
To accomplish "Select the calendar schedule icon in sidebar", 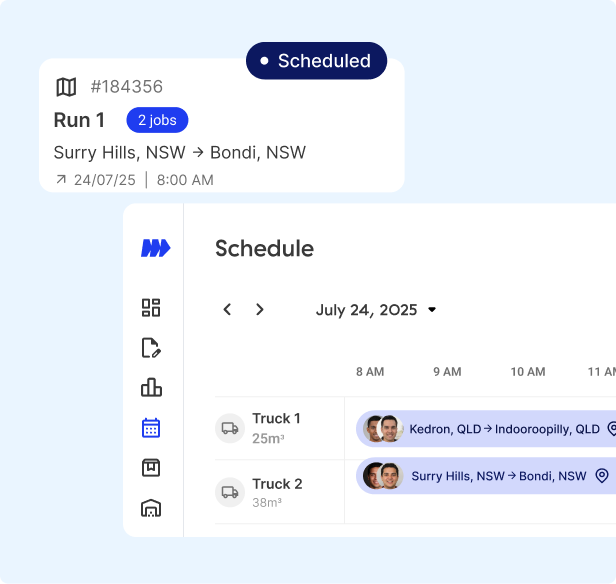I will [x=151, y=428].
